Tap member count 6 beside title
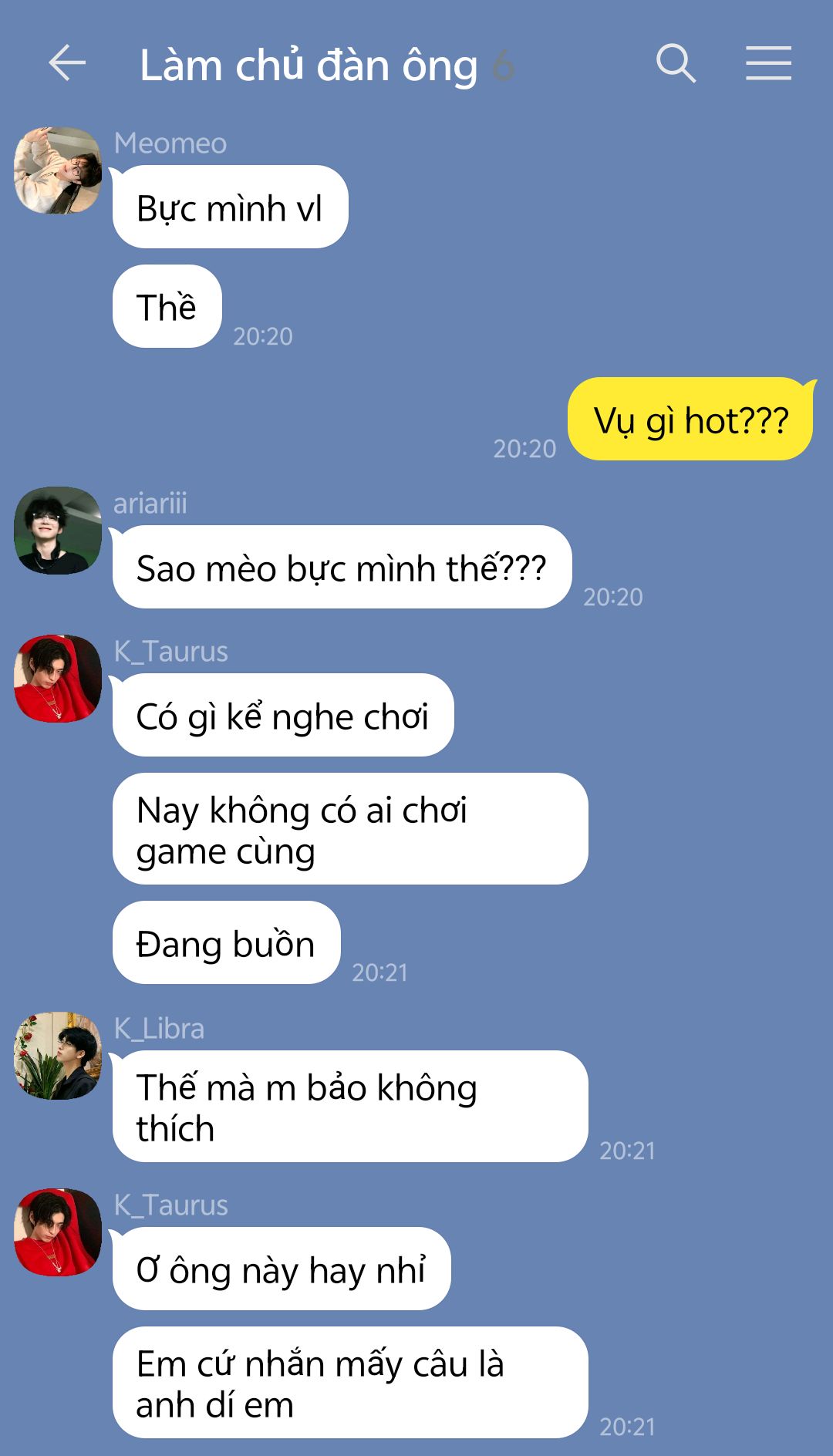This screenshot has width=833, height=1456. (503, 66)
